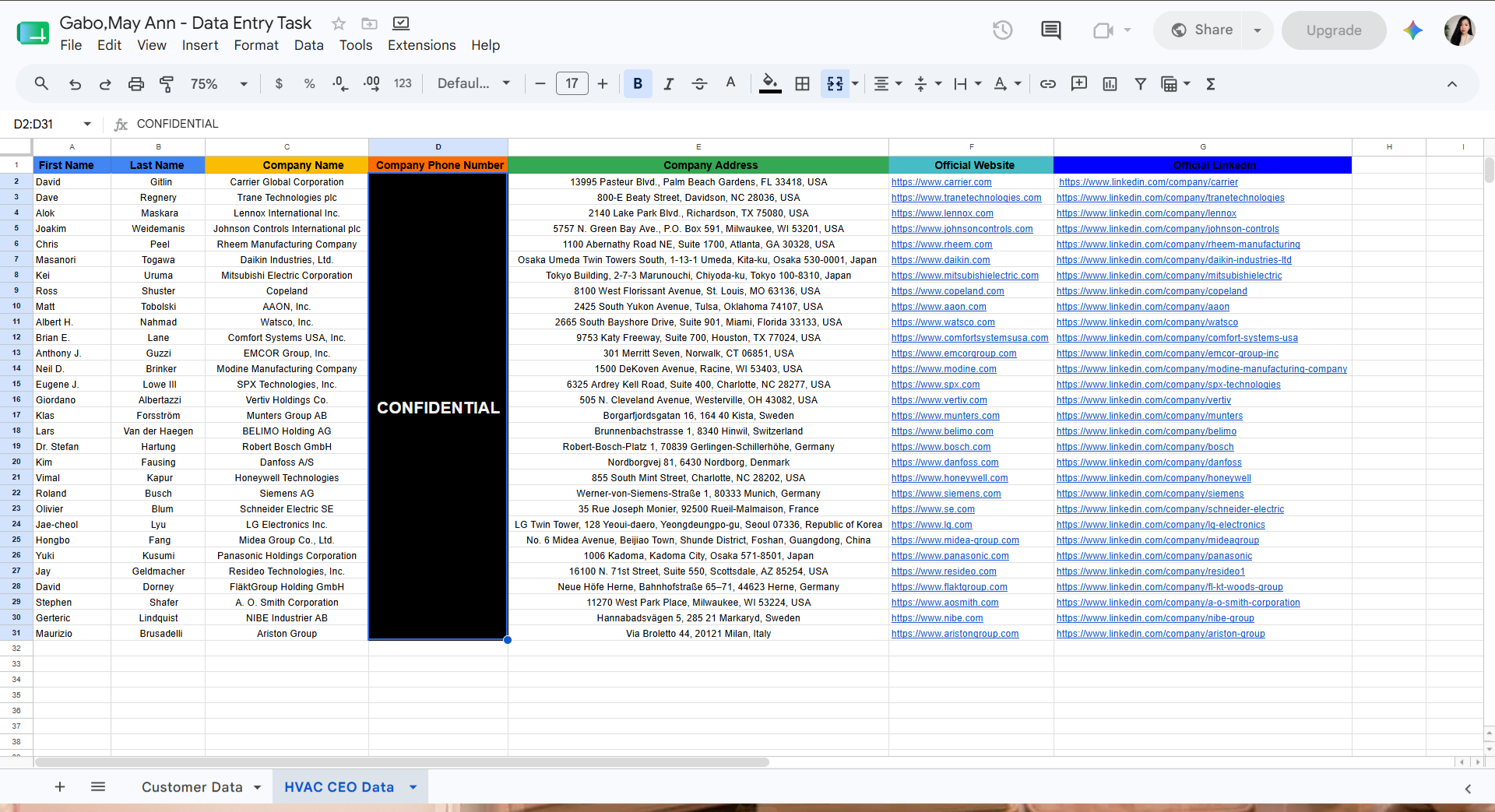Viewport: 1495px width, 812px height.
Task: Expand the share options arrow
Action: 1258,30
